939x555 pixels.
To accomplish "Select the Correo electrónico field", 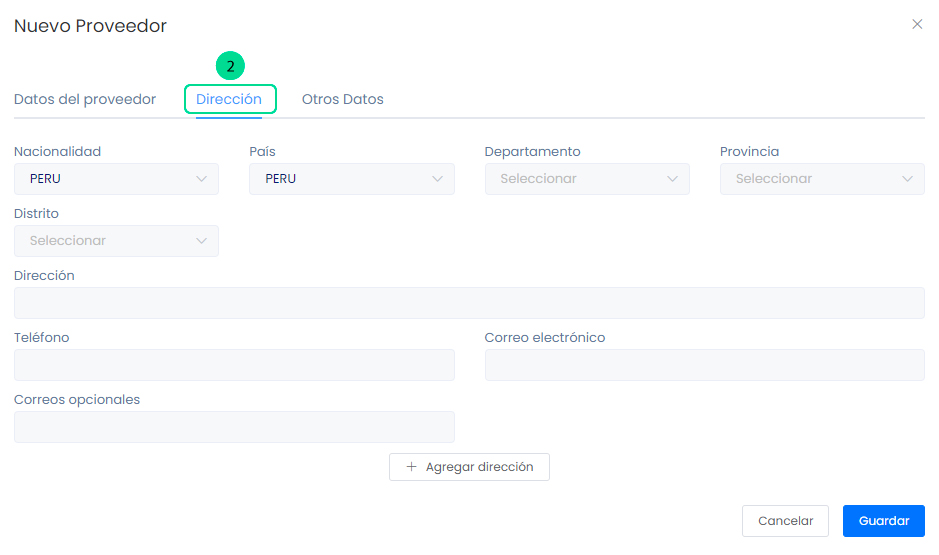I will tap(704, 365).
